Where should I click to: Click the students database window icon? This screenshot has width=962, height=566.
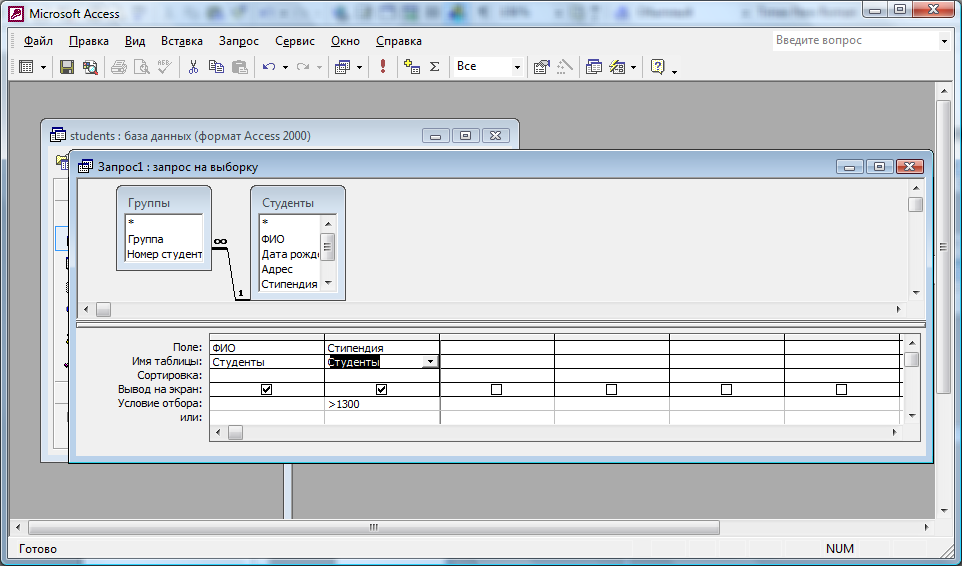58,136
